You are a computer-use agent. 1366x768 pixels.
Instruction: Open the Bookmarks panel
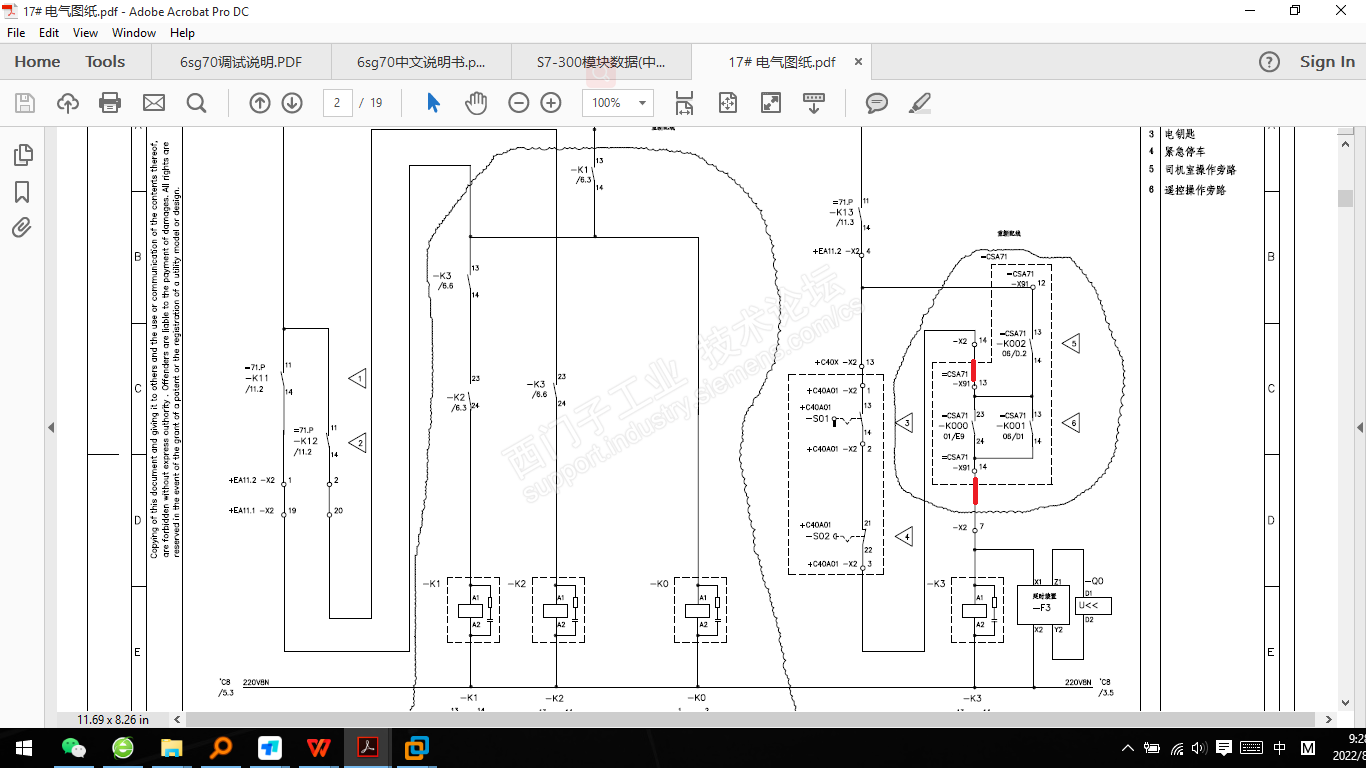[22, 192]
